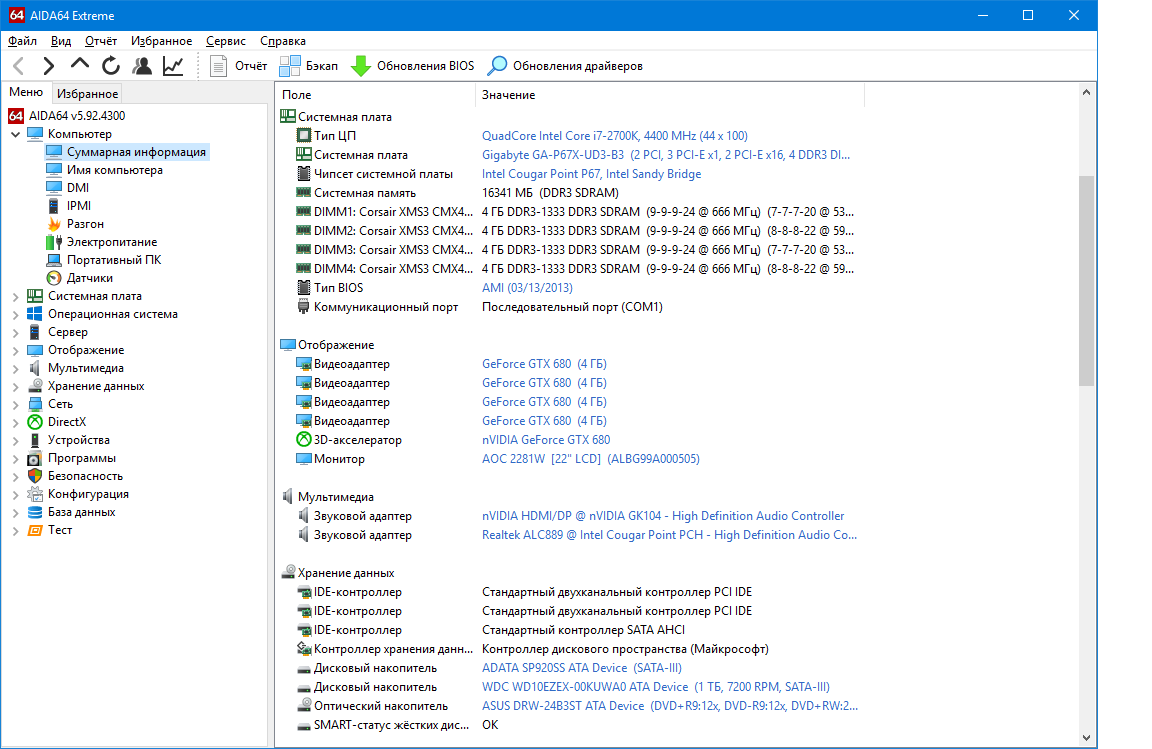
Task: Expand the Отображение tree node
Action: (x=15, y=351)
